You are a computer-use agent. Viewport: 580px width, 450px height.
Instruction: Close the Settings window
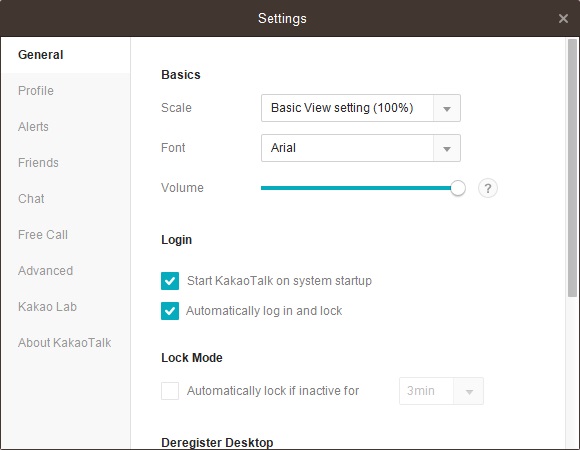click(x=563, y=18)
